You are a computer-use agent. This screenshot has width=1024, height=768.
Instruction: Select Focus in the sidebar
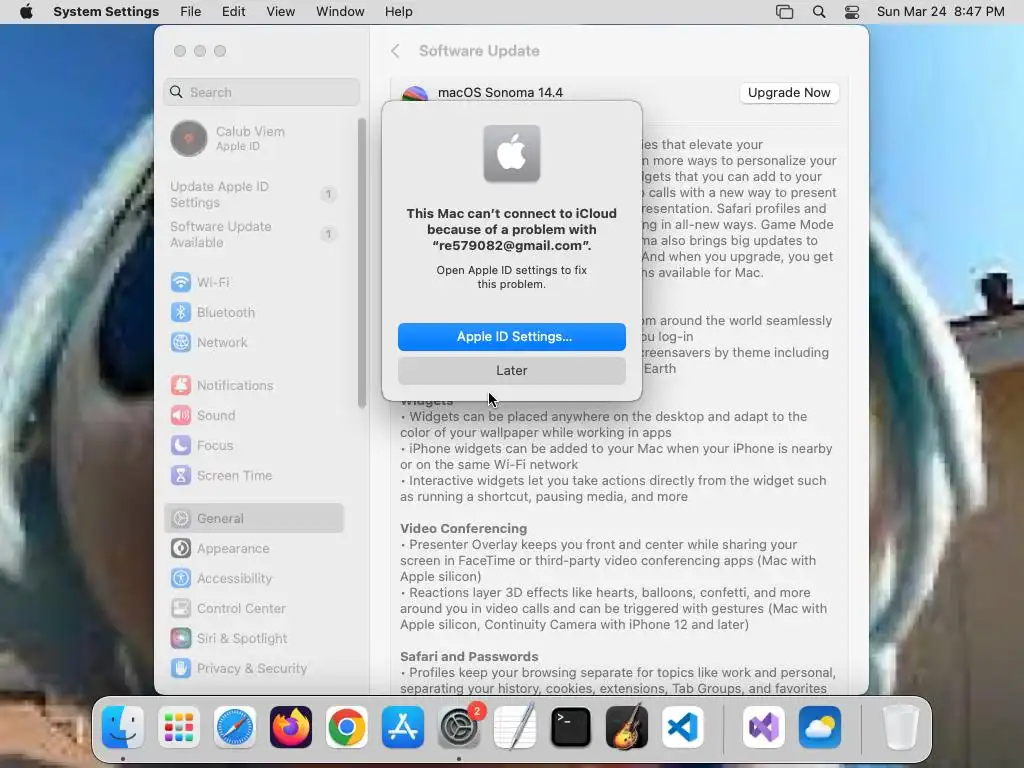coord(254,445)
